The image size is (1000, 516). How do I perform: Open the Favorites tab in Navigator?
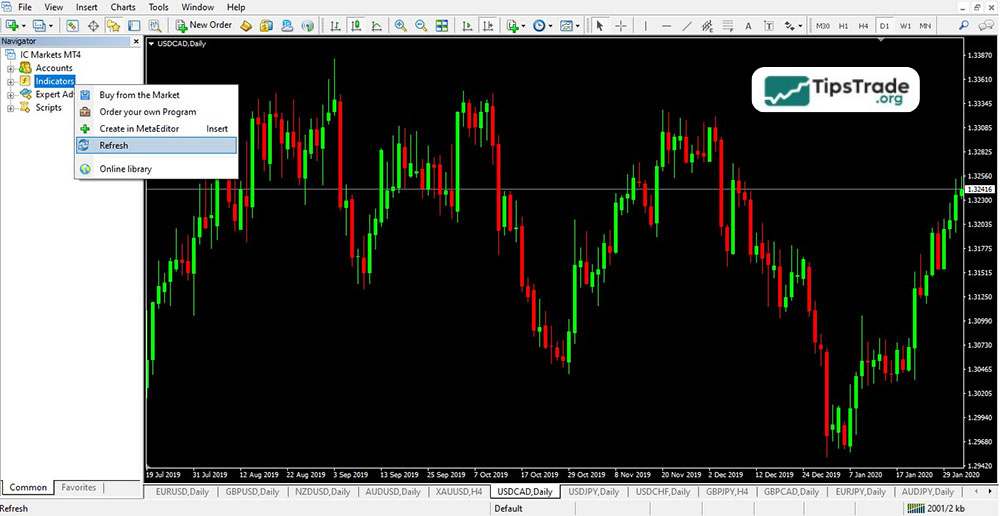coord(79,488)
